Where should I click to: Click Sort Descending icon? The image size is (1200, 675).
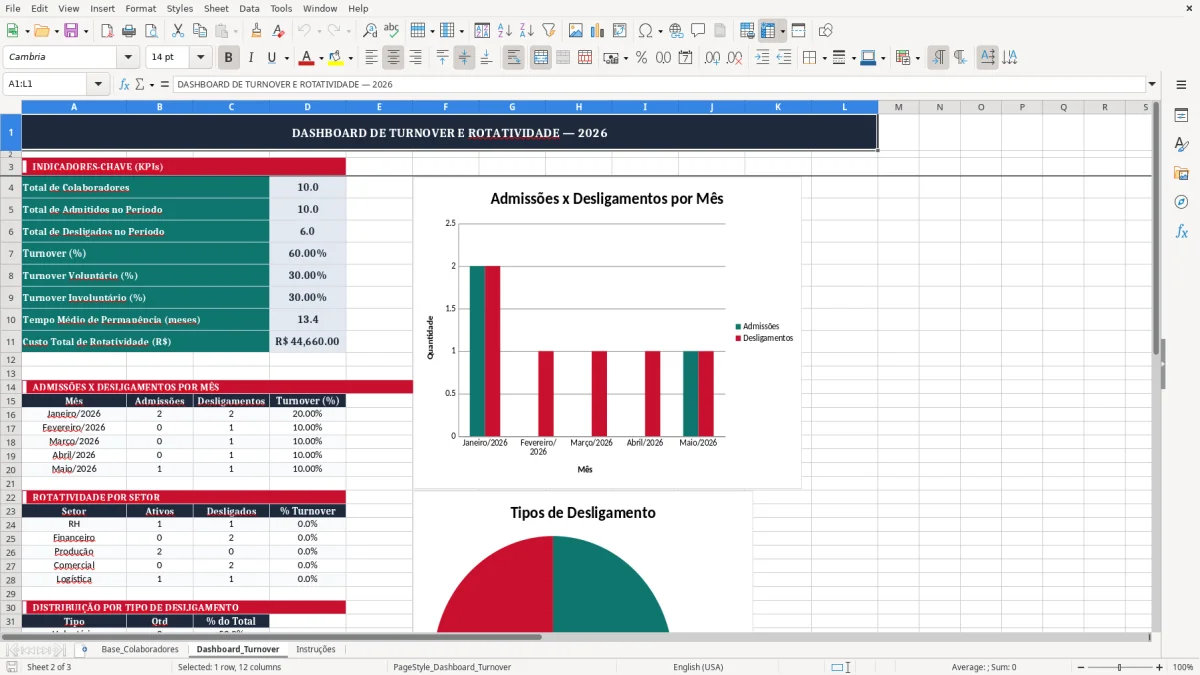click(x=526, y=31)
